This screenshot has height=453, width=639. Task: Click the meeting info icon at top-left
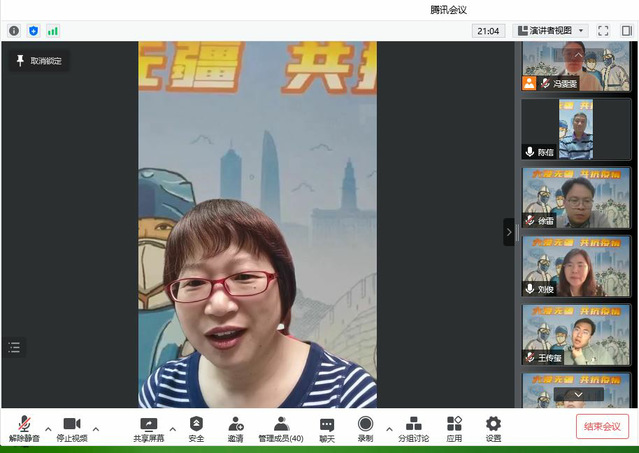click(14, 31)
